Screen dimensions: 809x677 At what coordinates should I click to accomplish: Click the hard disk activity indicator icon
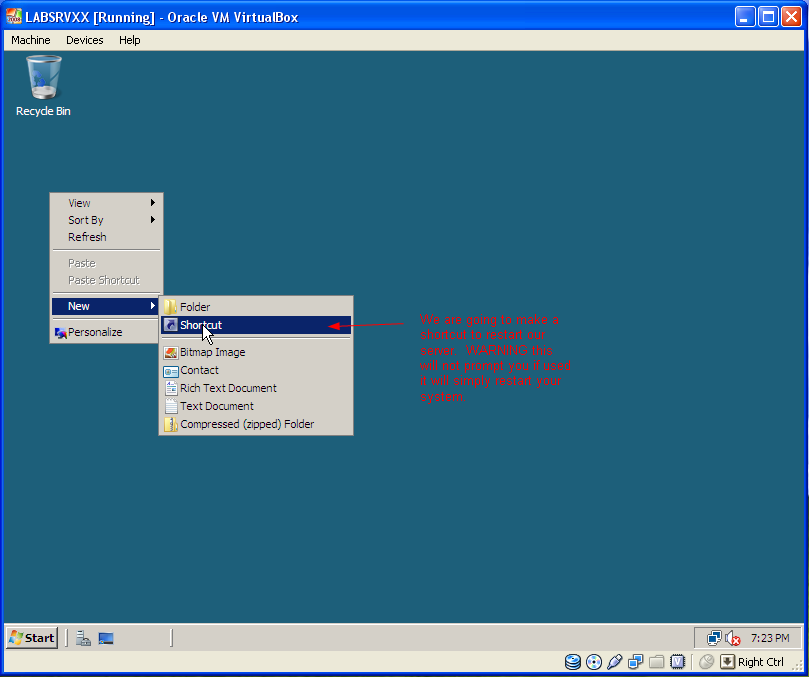click(x=573, y=662)
